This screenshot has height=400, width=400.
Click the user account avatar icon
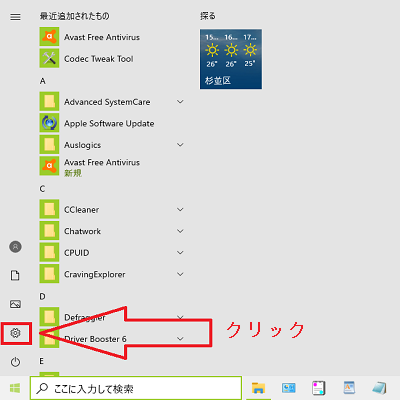15,247
